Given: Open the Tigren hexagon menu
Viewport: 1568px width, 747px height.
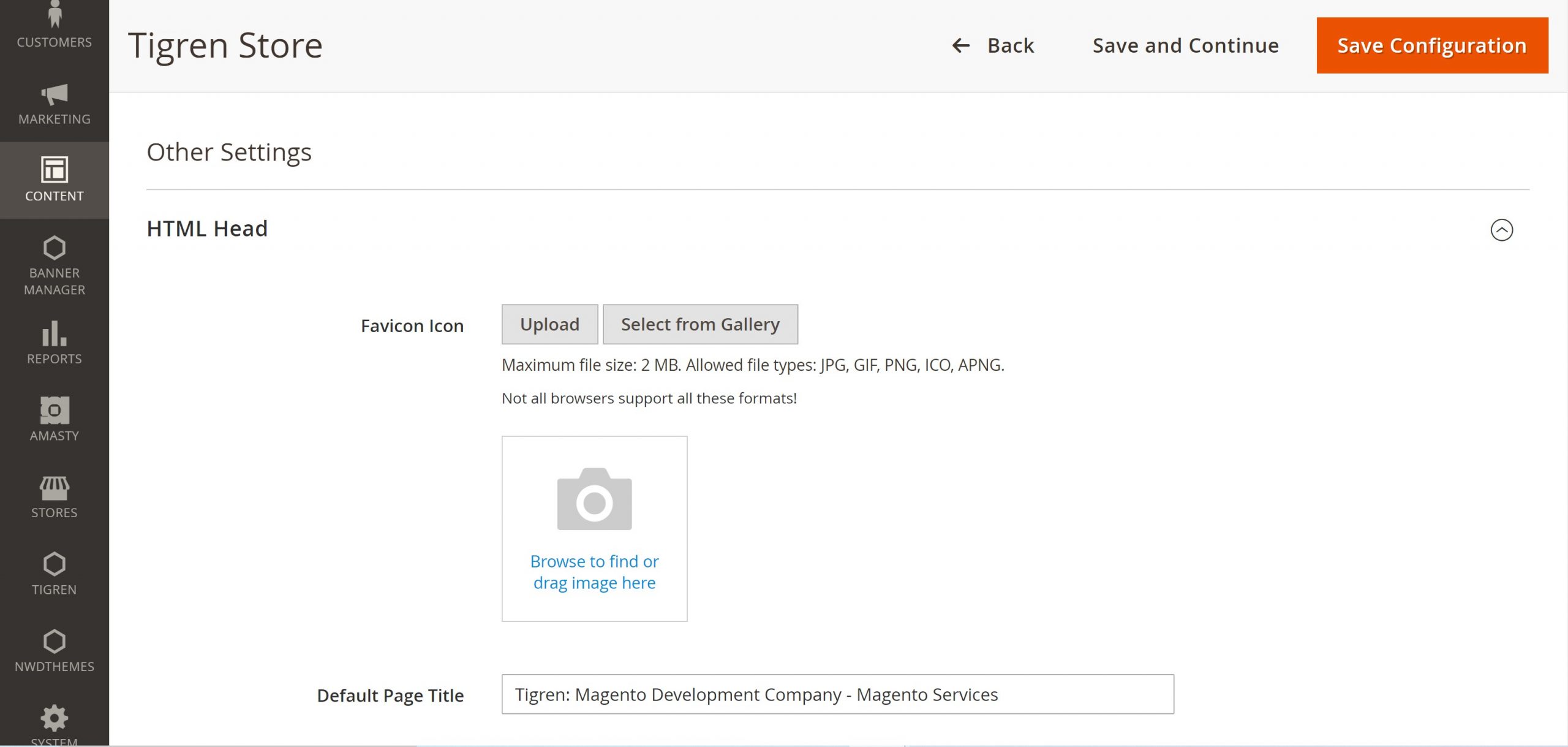Looking at the screenshot, I should tap(55, 574).
